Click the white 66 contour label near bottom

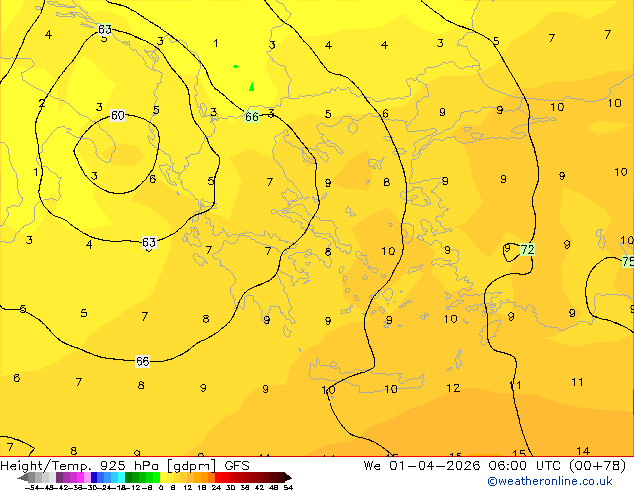(142, 361)
